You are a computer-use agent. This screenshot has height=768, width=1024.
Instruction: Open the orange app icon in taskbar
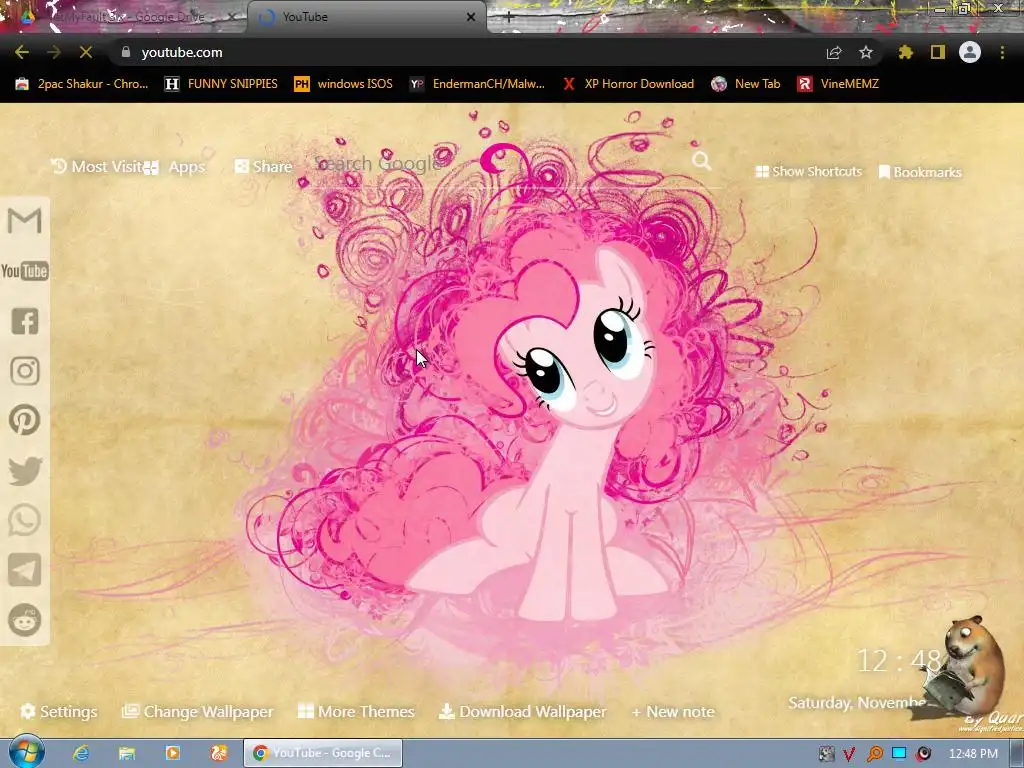[219, 753]
